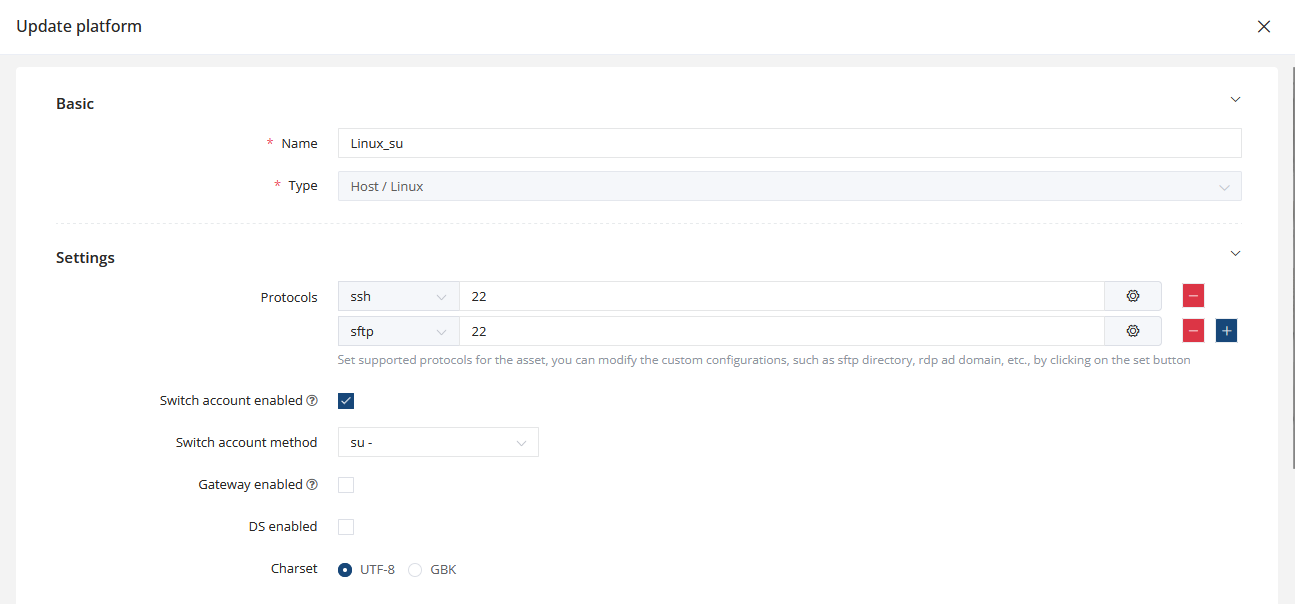Collapse the Settings section

pyautogui.click(x=1235, y=254)
